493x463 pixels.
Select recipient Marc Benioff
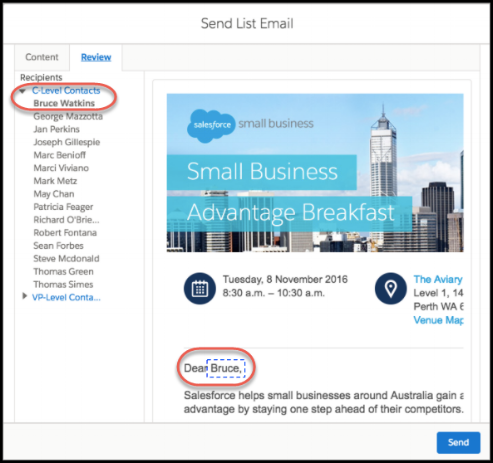[59, 155]
